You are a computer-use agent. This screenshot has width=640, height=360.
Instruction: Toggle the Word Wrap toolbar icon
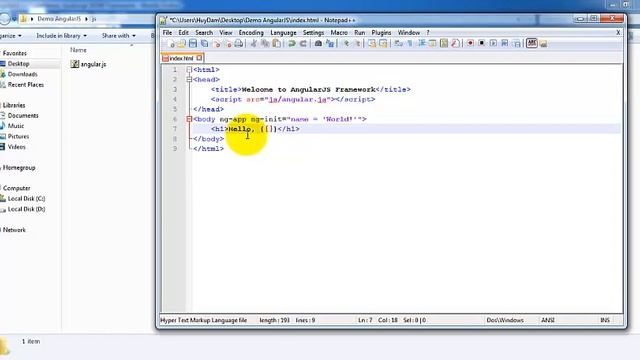click(x=398, y=43)
